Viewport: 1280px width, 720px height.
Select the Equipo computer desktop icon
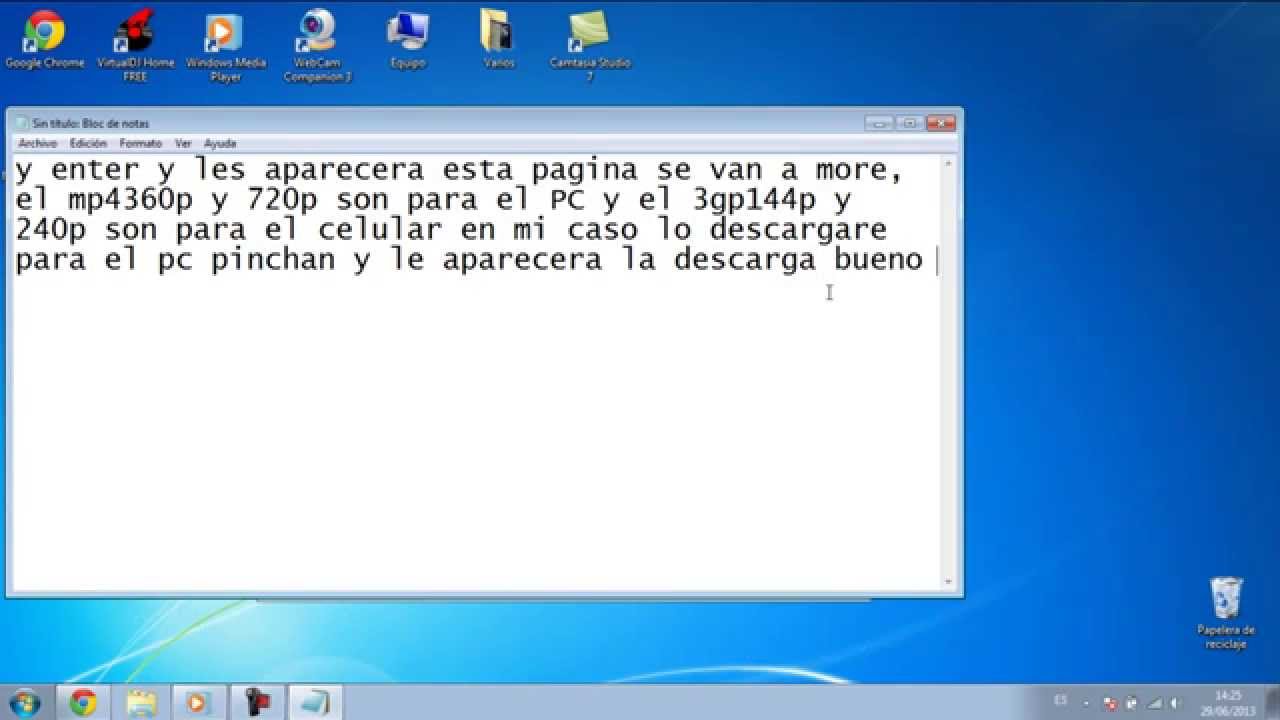coord(407,39)
